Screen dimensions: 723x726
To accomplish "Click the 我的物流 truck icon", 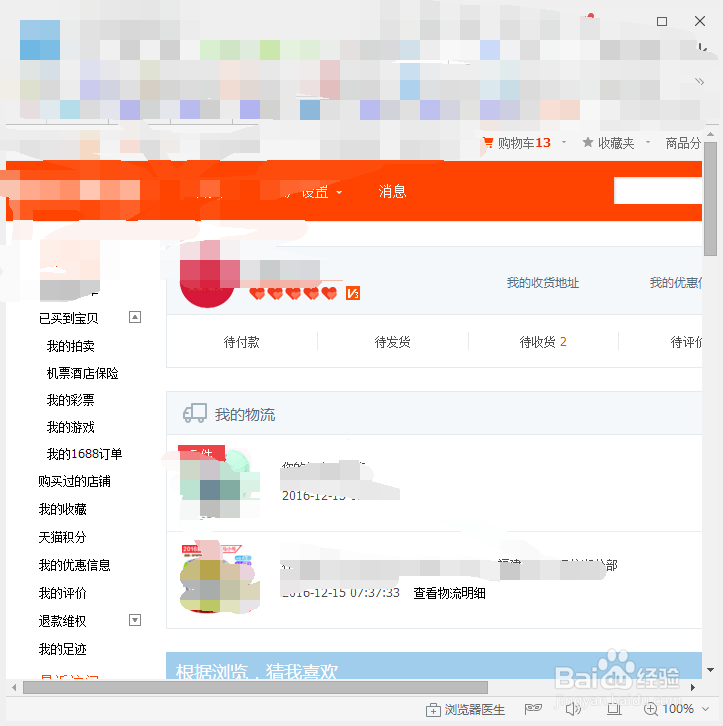I will point(195,413).
